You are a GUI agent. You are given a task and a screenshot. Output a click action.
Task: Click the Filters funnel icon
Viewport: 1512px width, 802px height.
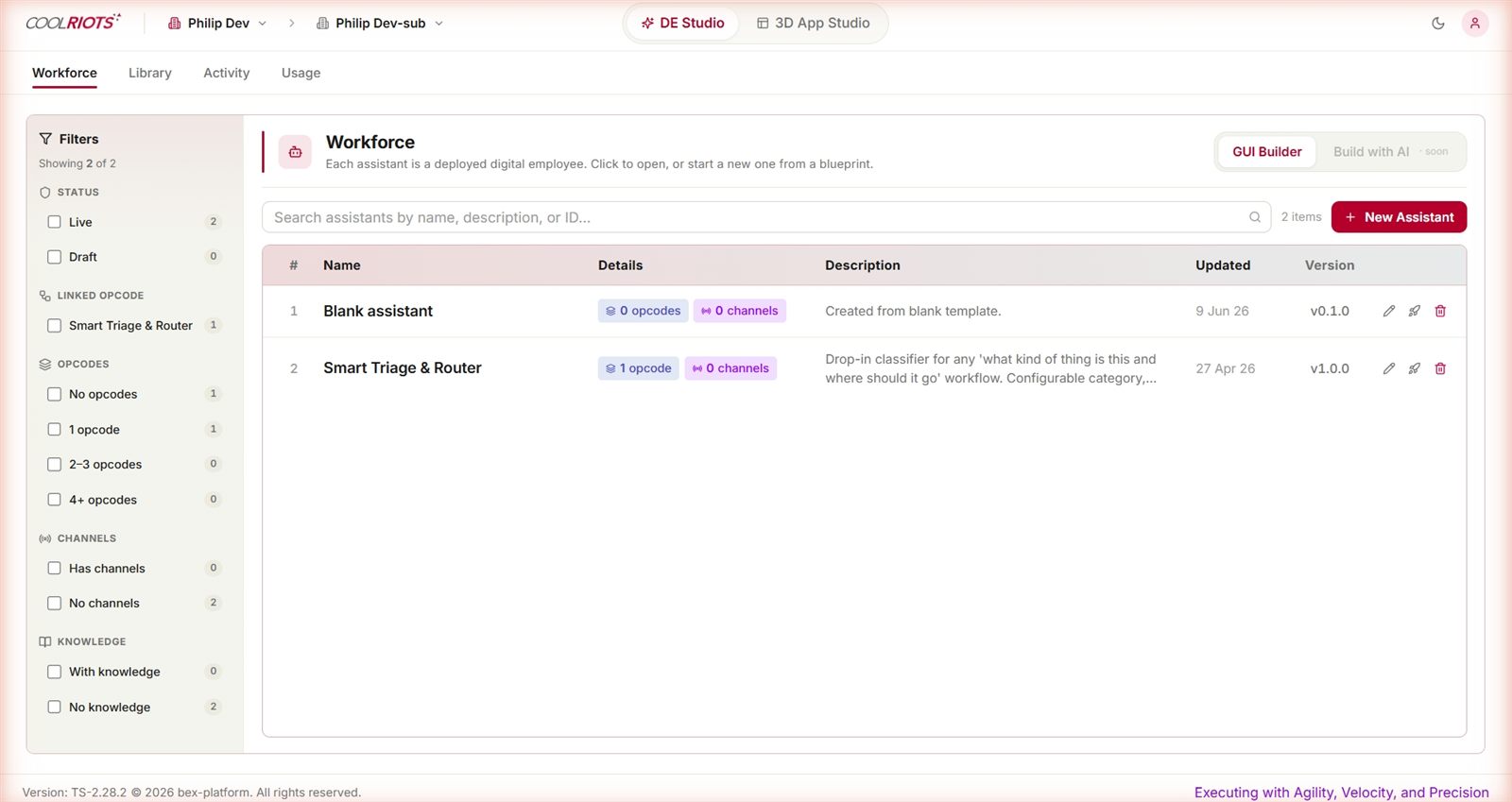[45, 139]
